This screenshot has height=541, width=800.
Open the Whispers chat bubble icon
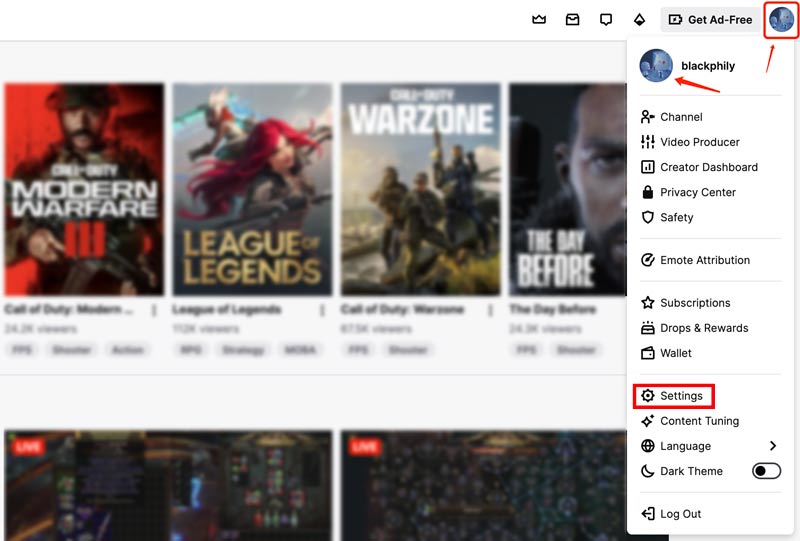coord(606,19)
